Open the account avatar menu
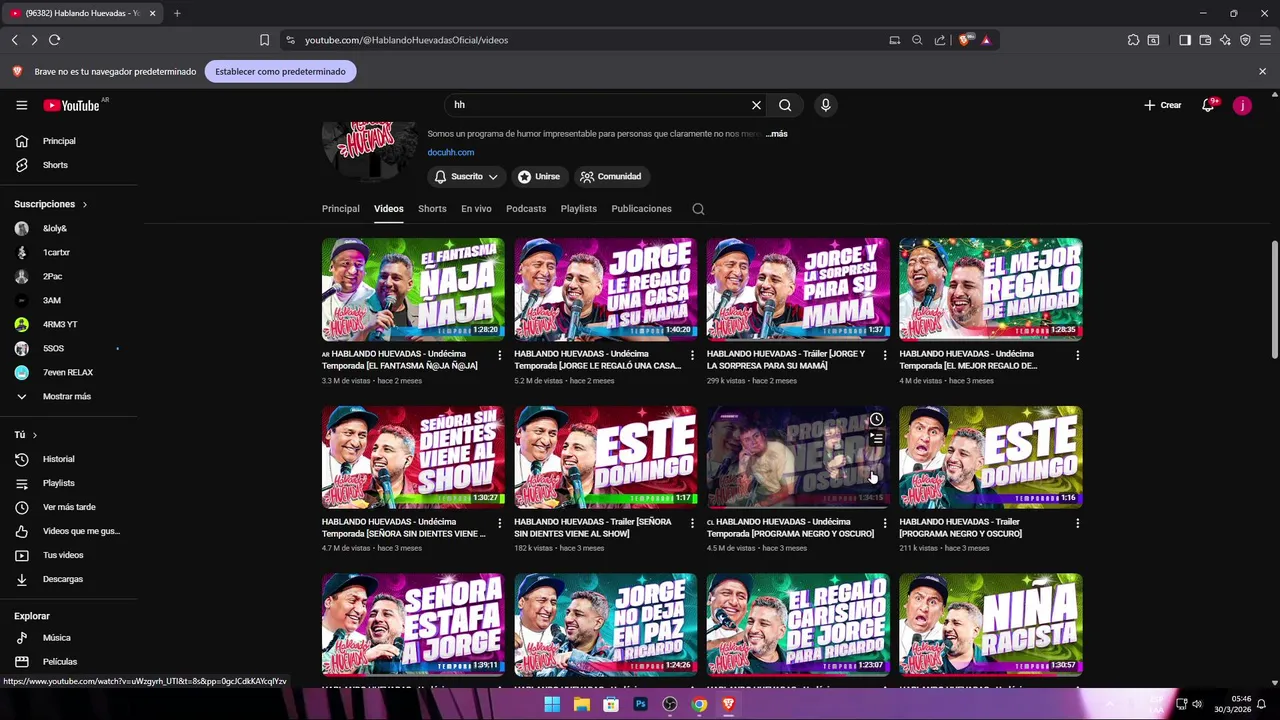The image size is (1280, 720). pyautogui.click(x=1242, y=105)
